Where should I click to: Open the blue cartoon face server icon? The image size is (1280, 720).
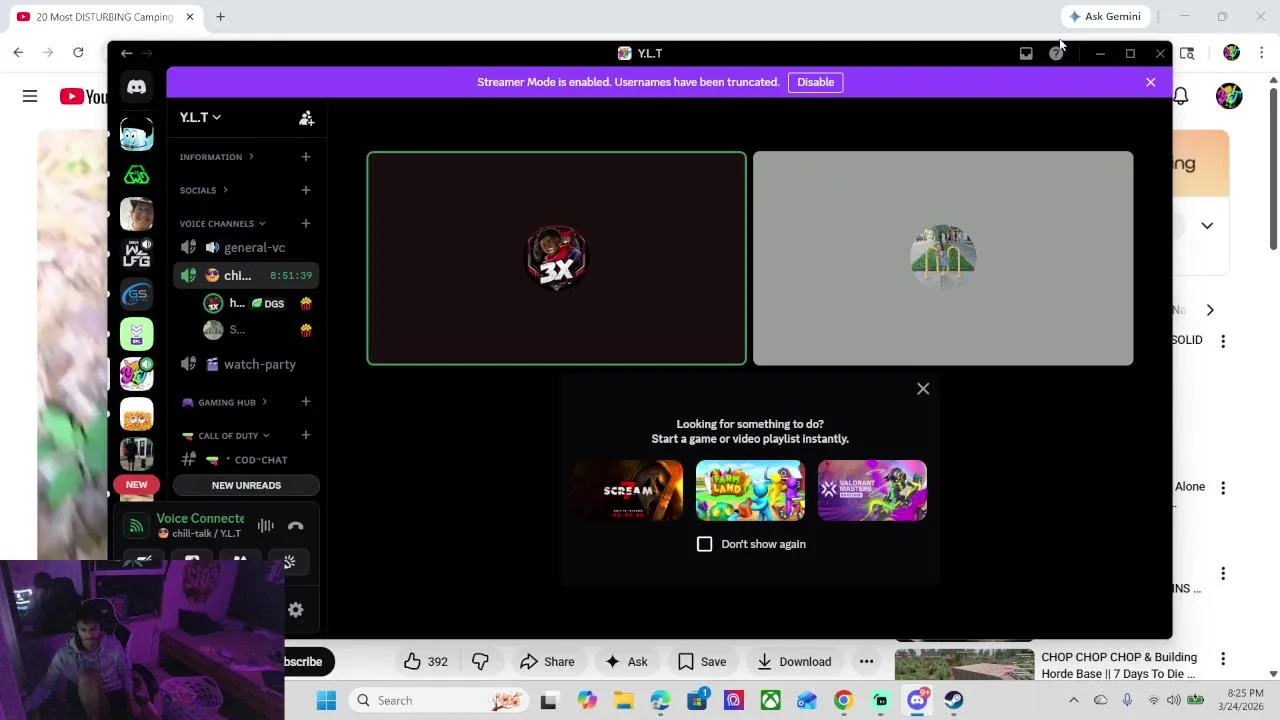(x=137, y=135)
